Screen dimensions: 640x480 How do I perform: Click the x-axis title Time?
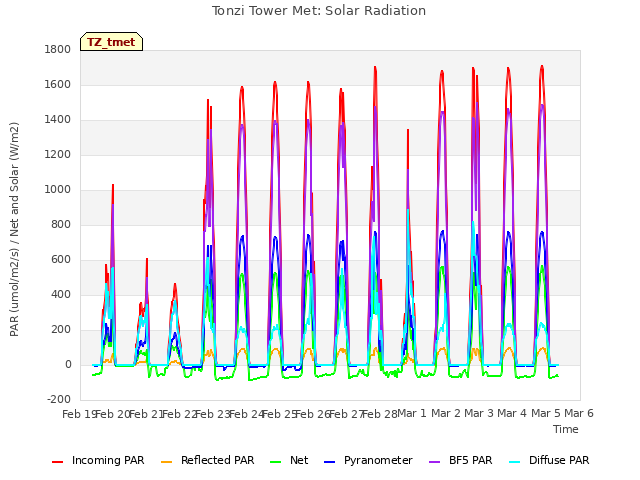pyautogui.click(x=566, y=429)
